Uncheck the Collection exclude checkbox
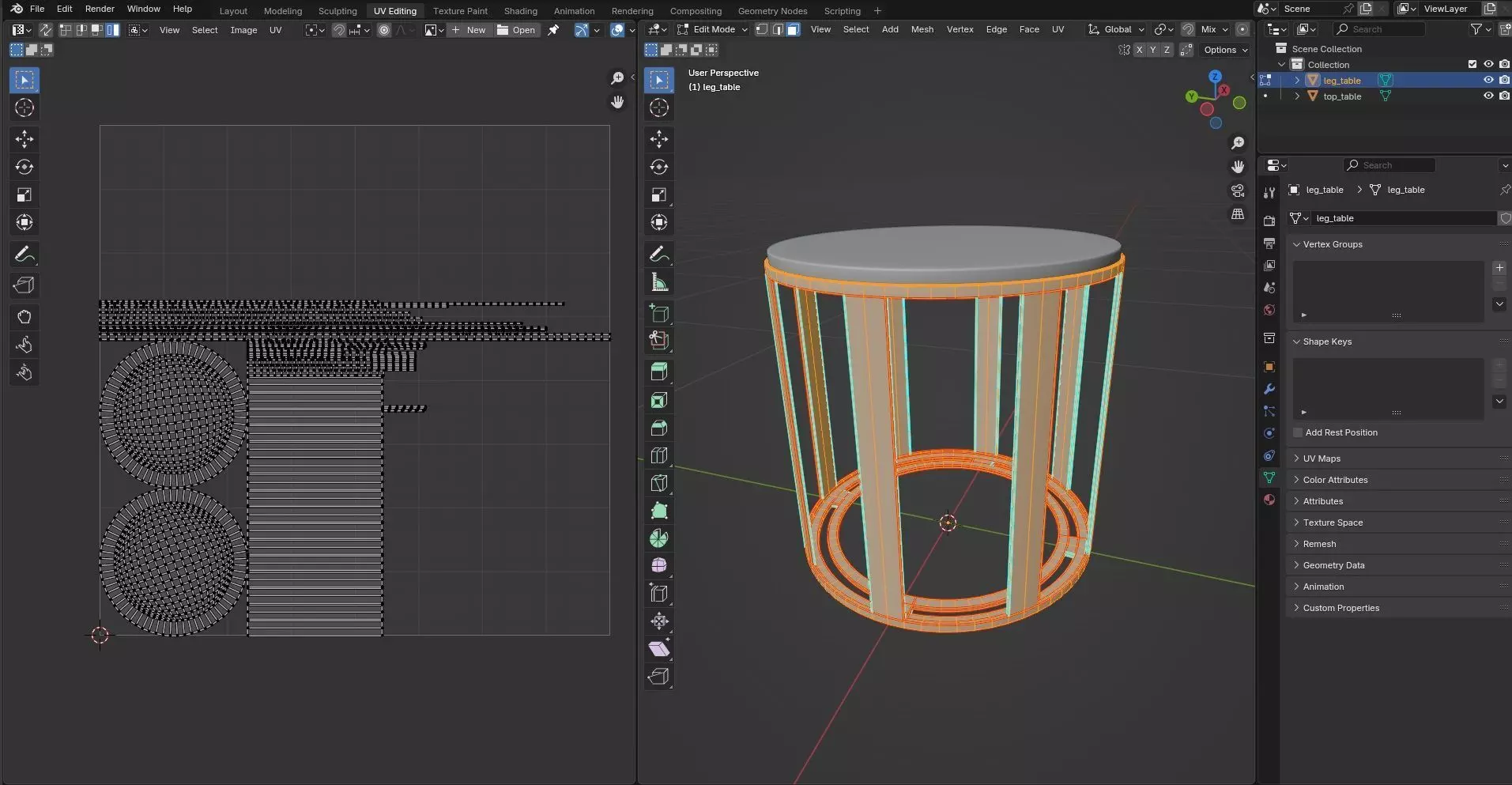 (1472, 64)
